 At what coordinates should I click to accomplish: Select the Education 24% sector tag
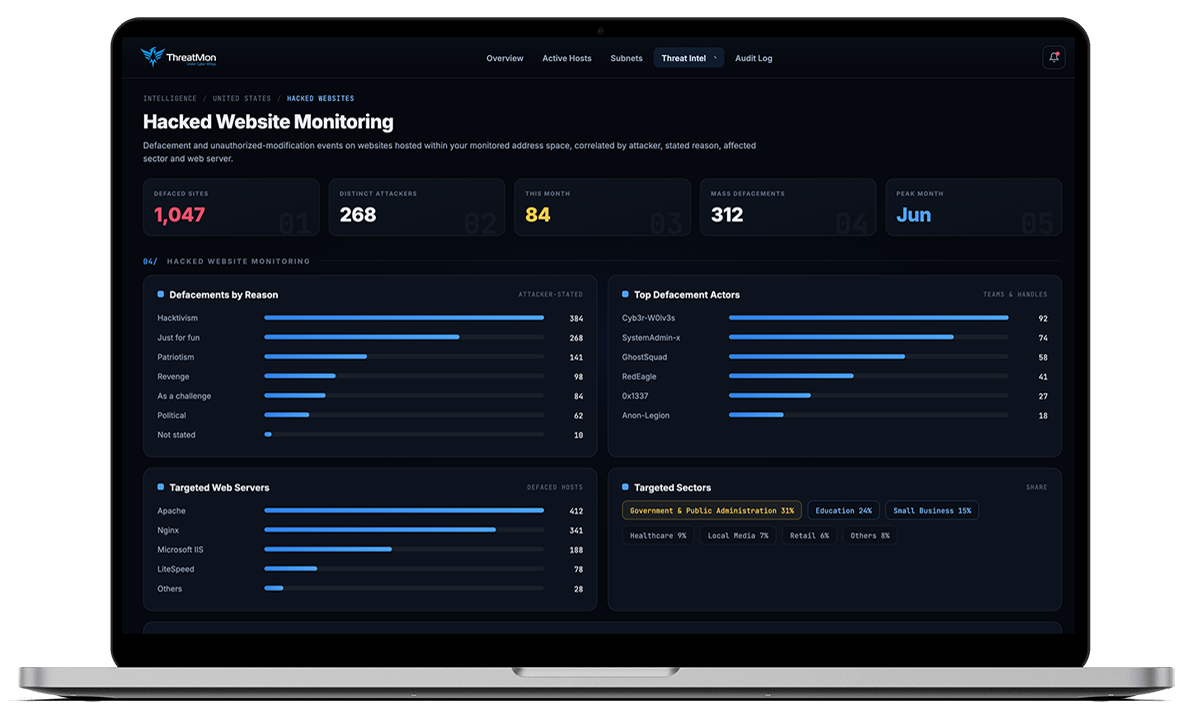(x=843, y=511)
